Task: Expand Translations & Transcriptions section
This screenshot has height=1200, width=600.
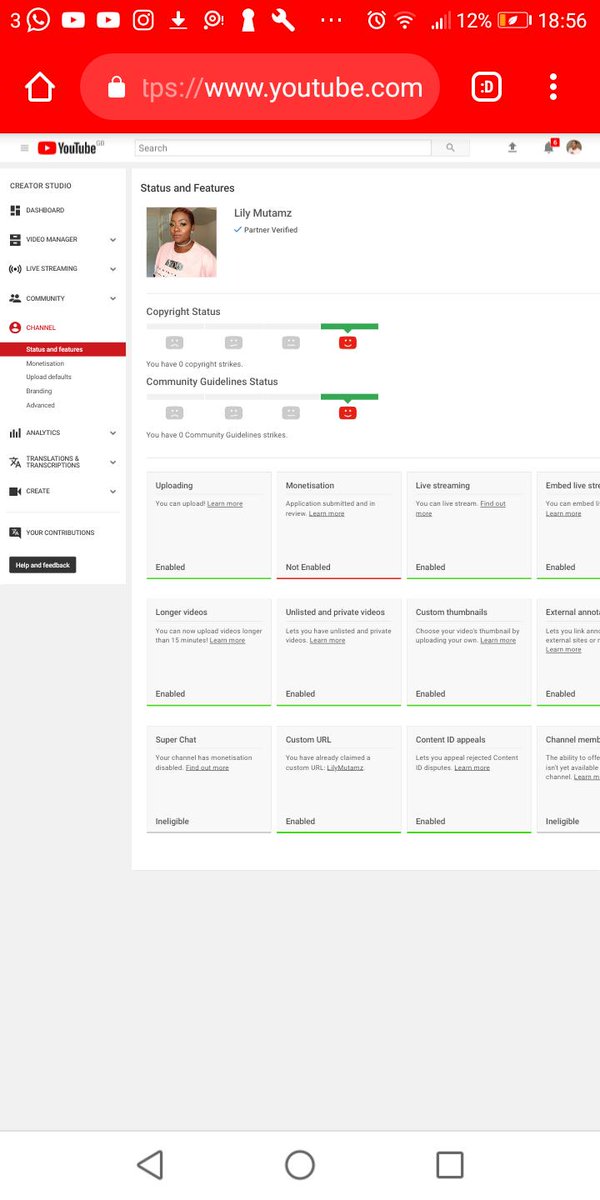Action: pyautogui.click(x=113, y=462)
